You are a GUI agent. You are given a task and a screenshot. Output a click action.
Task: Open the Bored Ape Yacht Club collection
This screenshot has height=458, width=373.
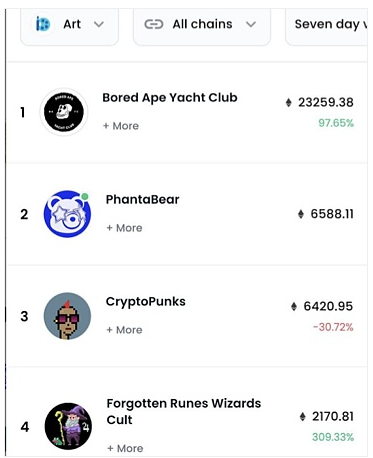(x=170, y=98)
